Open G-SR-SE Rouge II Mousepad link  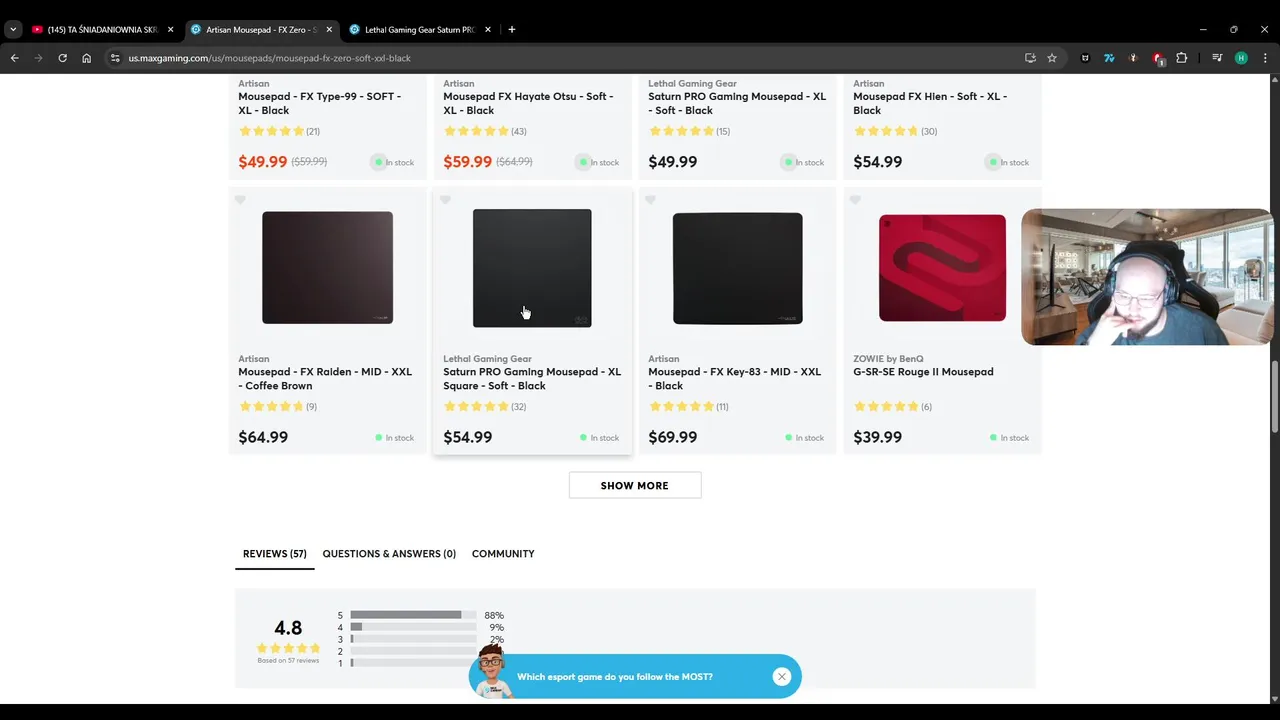[923, 372]
